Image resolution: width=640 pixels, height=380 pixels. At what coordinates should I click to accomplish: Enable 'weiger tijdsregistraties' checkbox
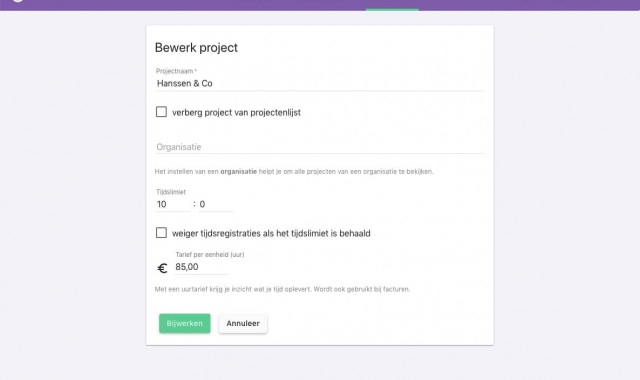pos(161,233)
